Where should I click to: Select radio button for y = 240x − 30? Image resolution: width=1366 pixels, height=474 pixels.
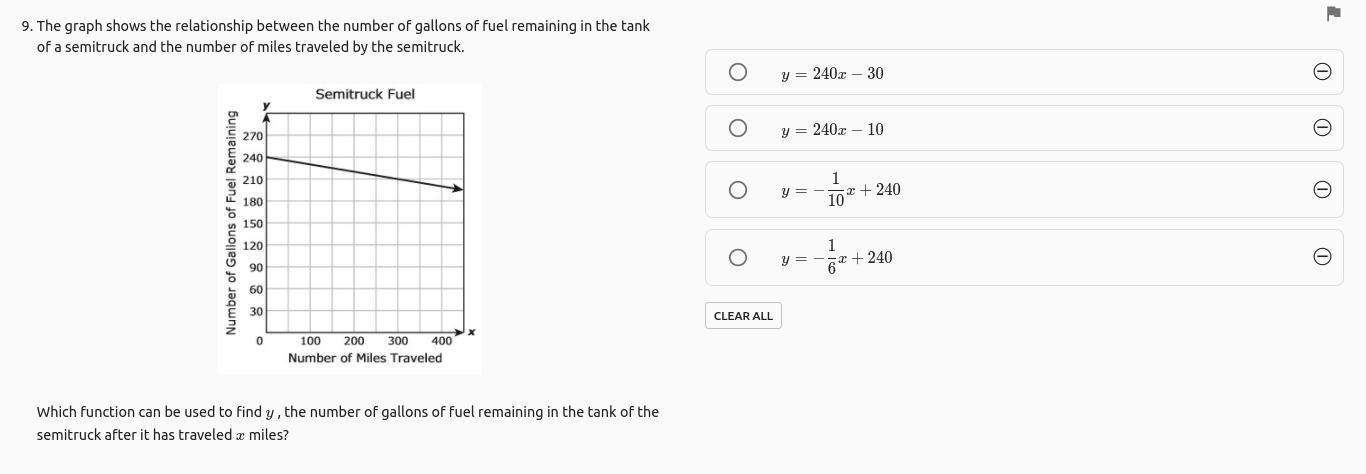[x=737, y=72]
